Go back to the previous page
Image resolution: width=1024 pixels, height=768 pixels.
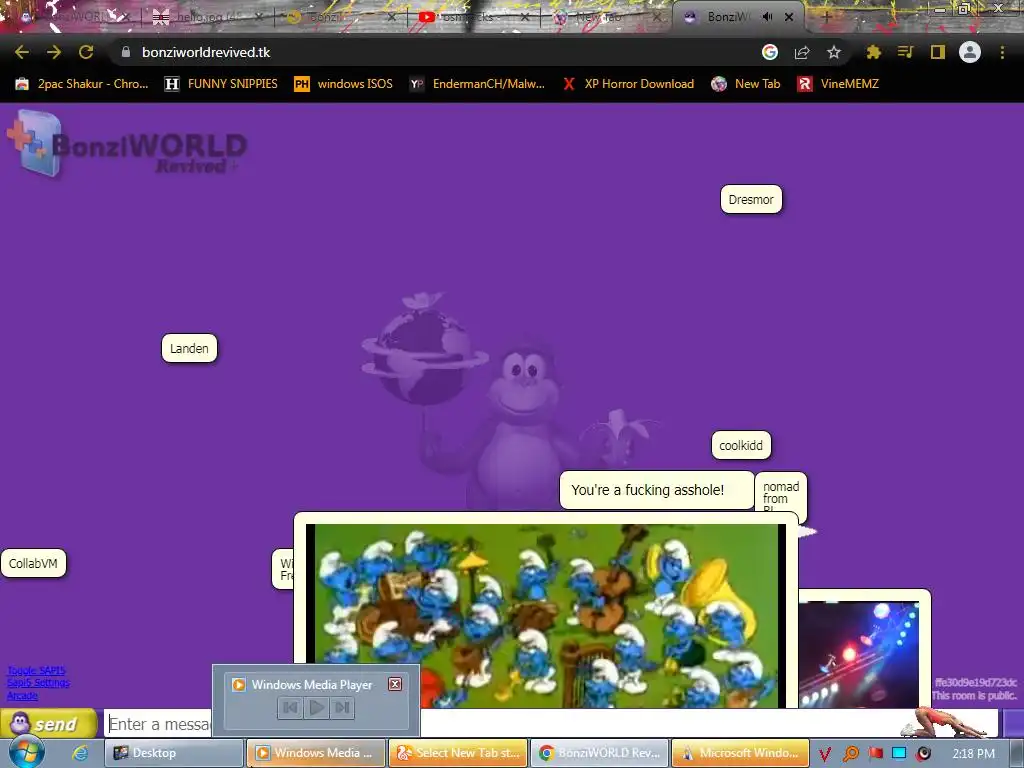(x=22, y=52)
